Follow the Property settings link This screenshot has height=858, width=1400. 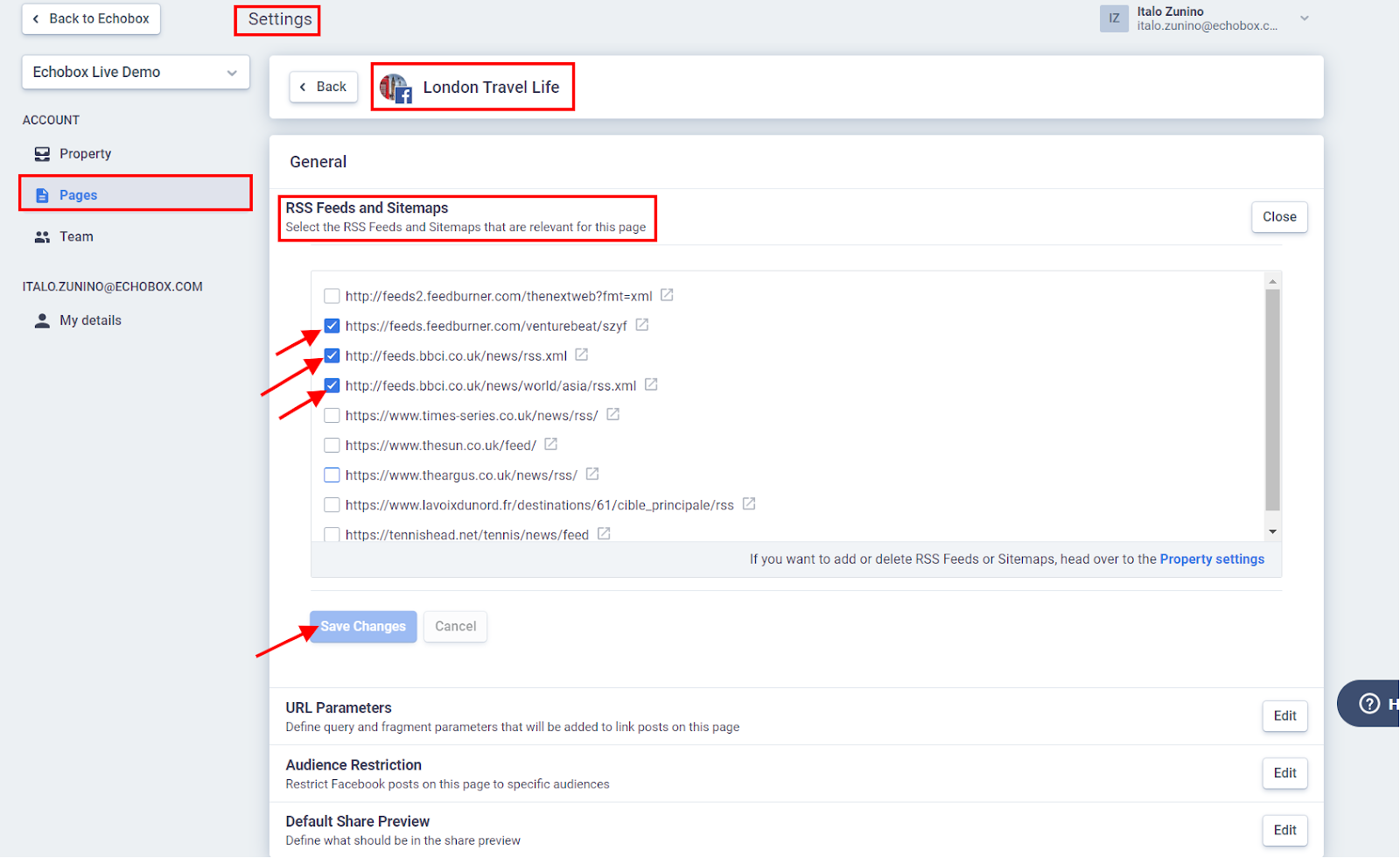[x=1211, y=559]
